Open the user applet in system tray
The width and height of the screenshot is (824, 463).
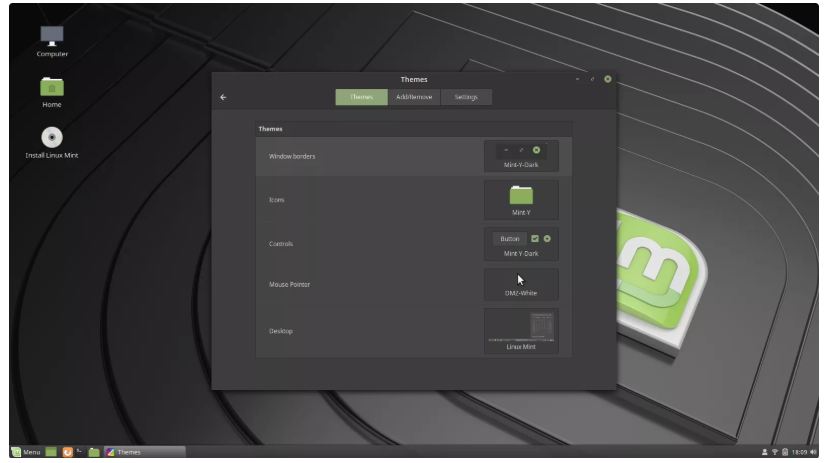(x=764, y=452)
